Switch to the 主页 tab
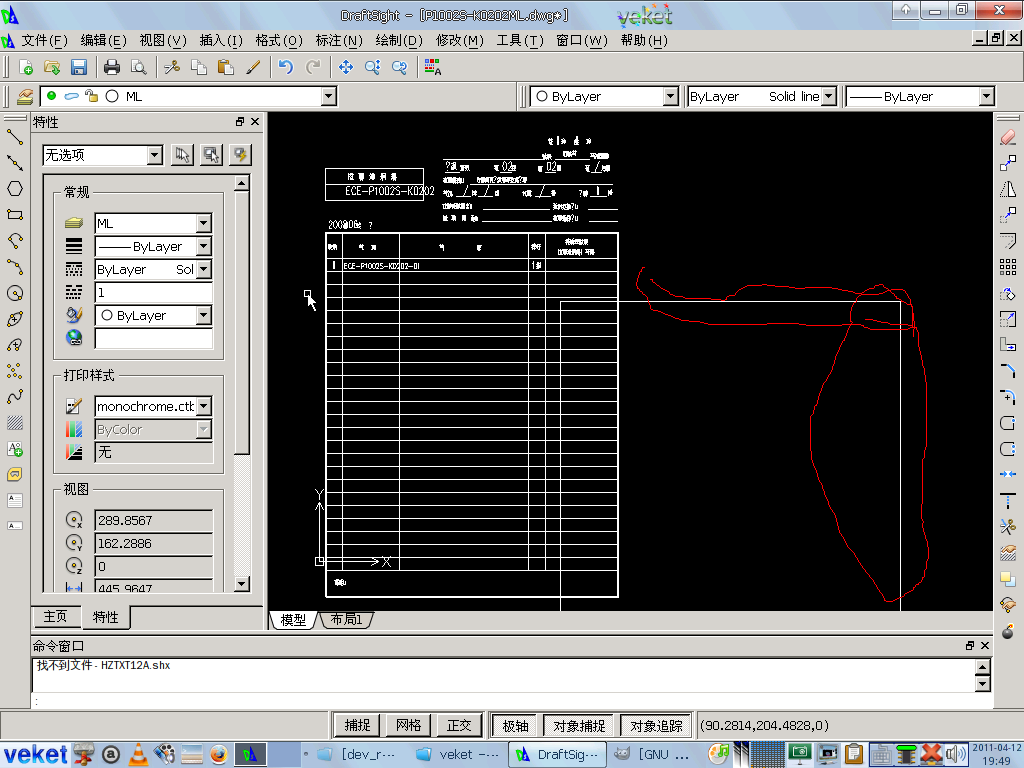This screenshot has width=1024, height=768. click(x=56, y=616)
